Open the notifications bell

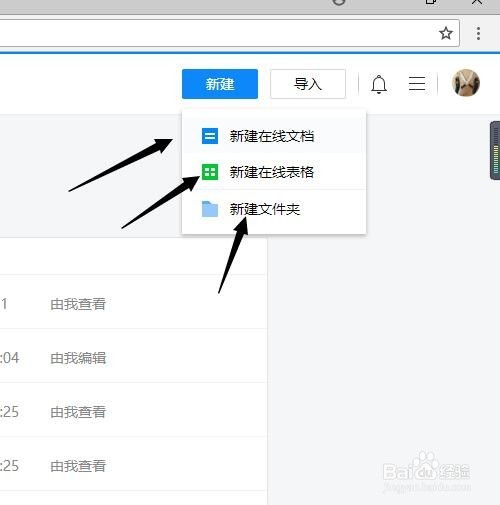(x=379, y=84)
